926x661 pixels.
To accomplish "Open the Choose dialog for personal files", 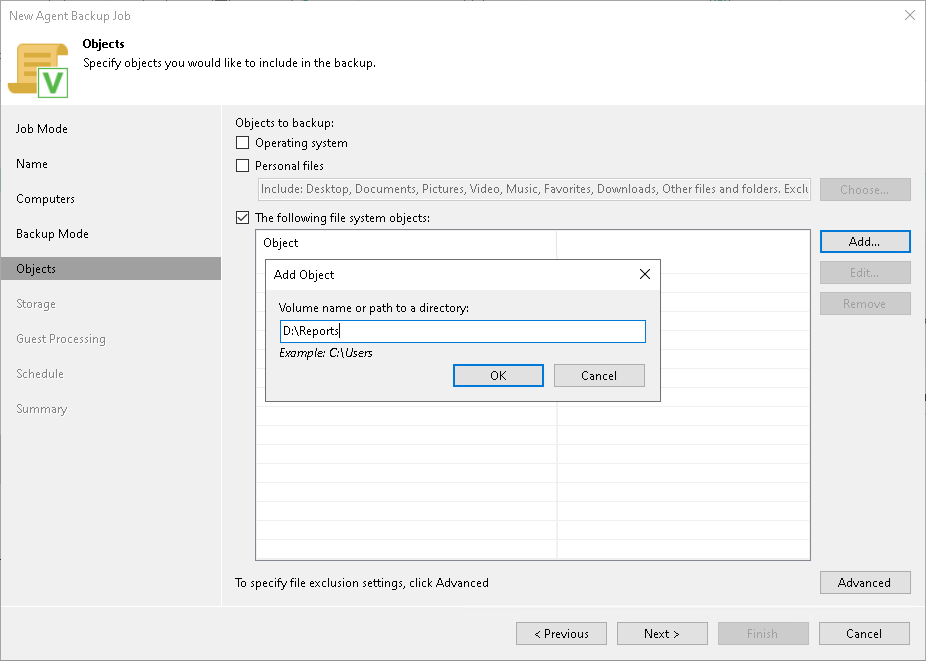I will 864,189.
